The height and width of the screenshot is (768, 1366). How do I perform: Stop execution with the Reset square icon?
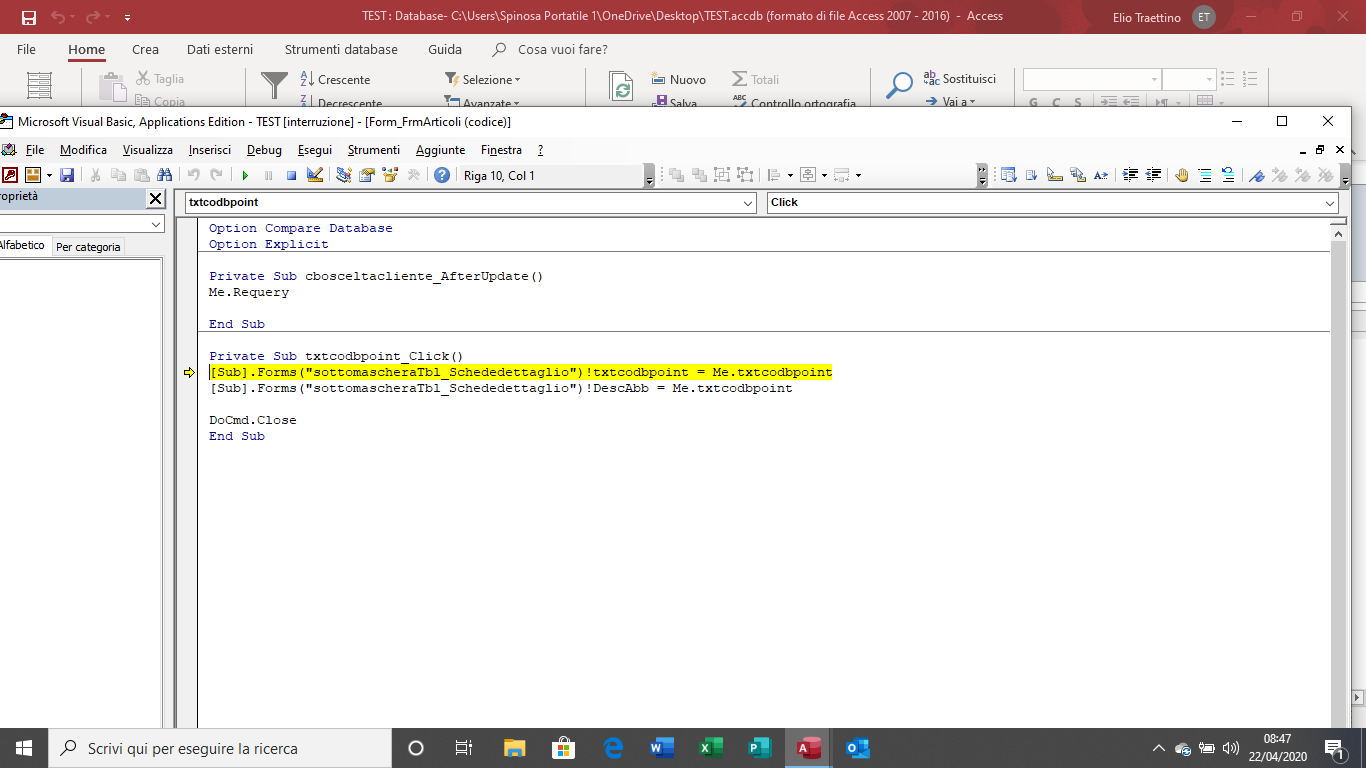(291, 175)
